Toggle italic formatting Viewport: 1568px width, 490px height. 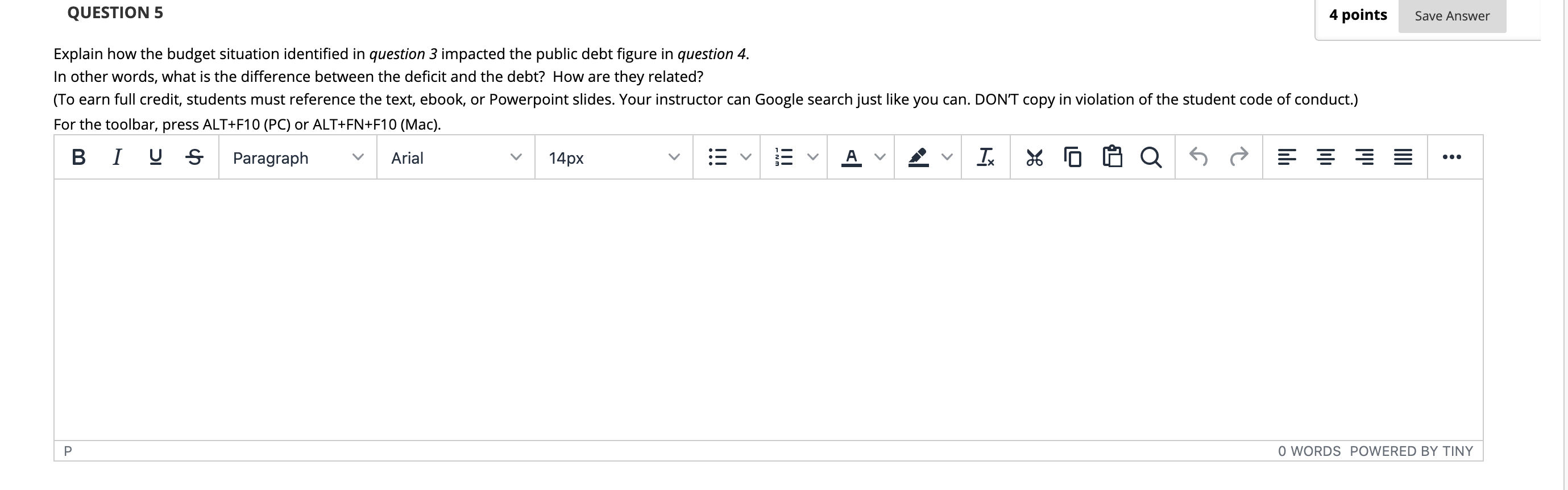(x=117, y=157)
